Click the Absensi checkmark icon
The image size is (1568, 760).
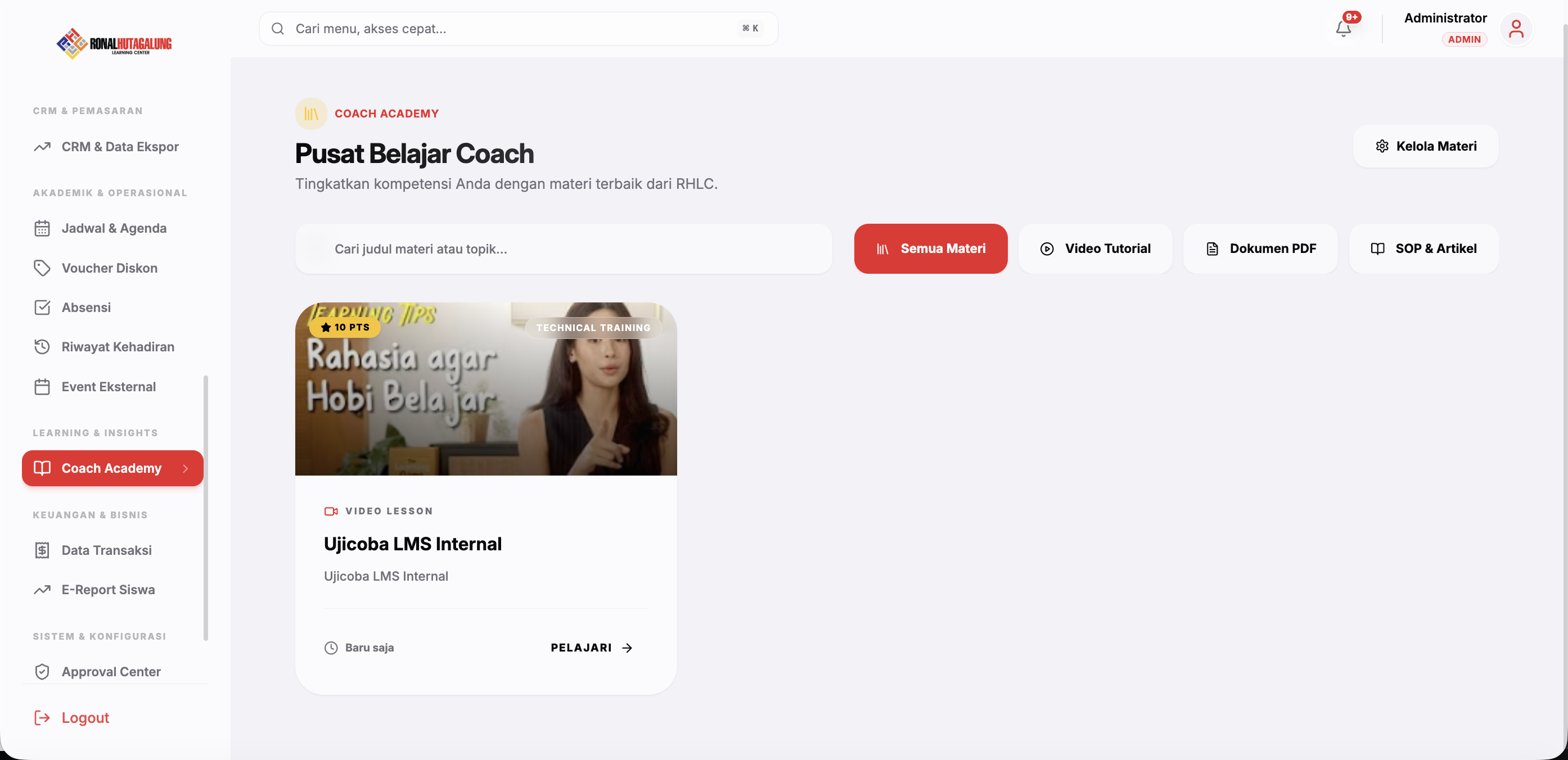[42, 307]
